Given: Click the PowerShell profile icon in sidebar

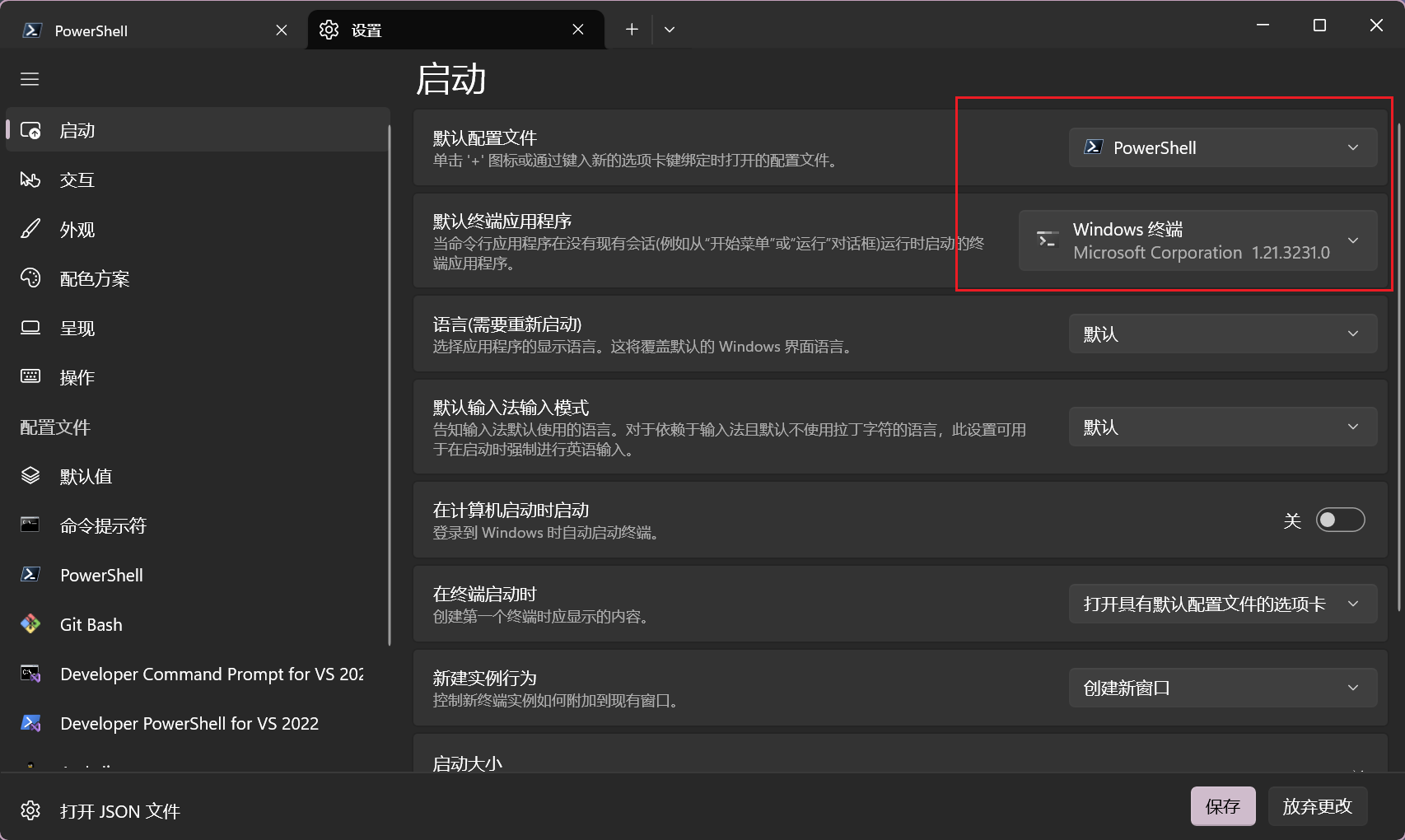Looking at the screenshot, I should click(x=30, y=575).
